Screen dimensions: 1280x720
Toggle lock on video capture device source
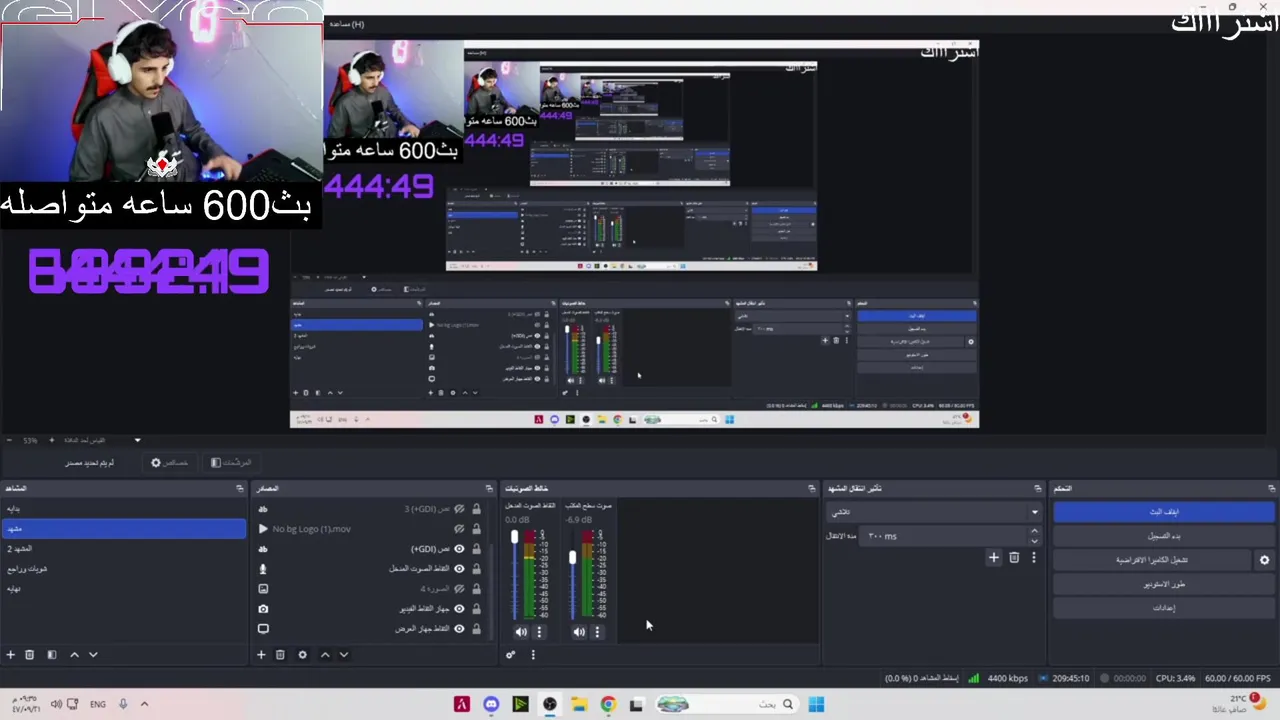click(x=477, y=609)
